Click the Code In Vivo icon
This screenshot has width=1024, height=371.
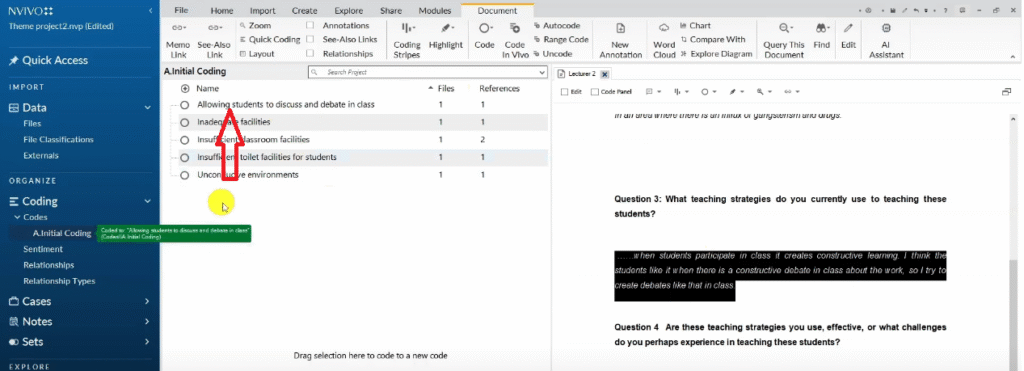pos(515,28)
